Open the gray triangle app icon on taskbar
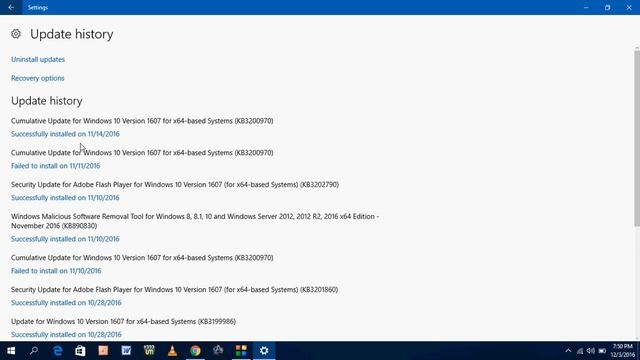Image resolution: width=640 pixels, height=360 pixels. (218, 350)
